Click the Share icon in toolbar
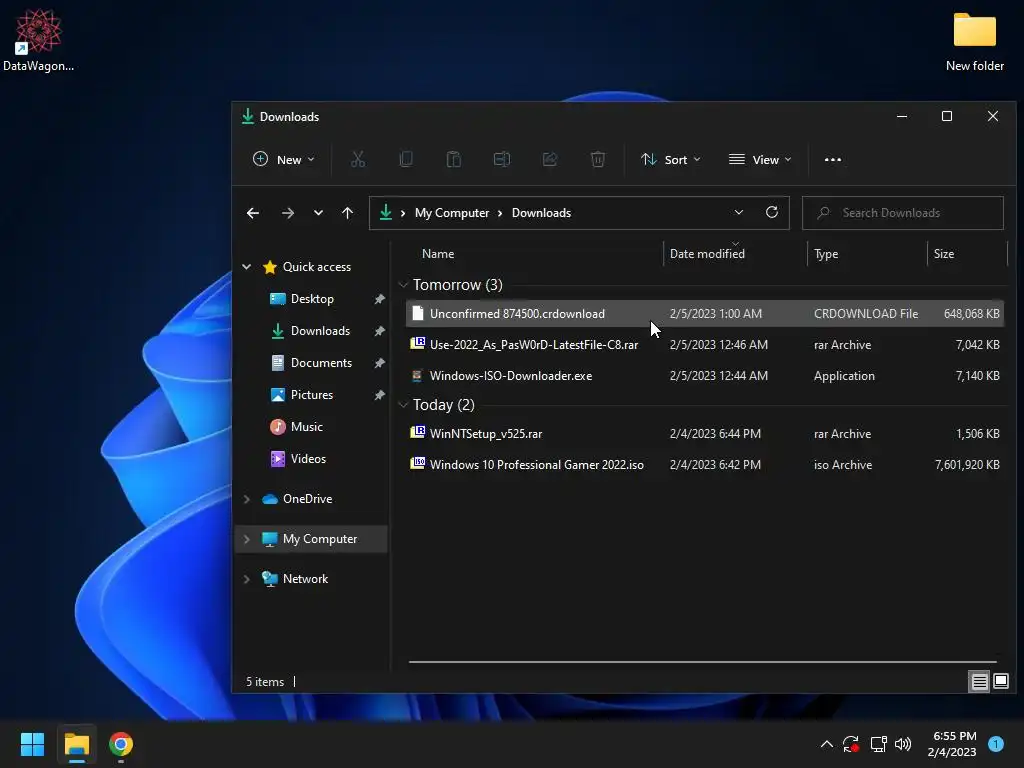1024x768 pixels. pyautogui.click(x=550, y=159)
